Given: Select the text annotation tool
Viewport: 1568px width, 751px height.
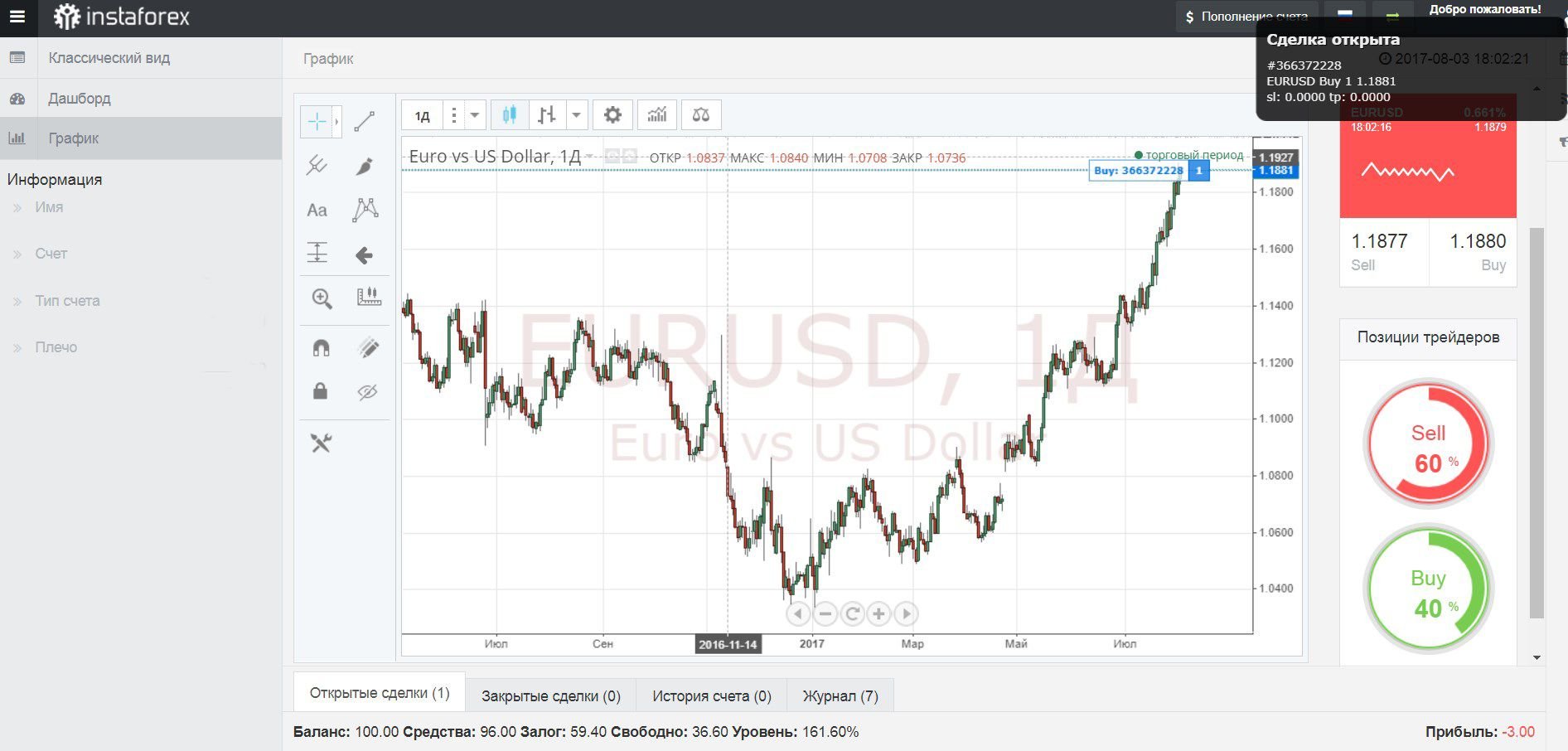Looking at the screenshot, I should (317, 210).
